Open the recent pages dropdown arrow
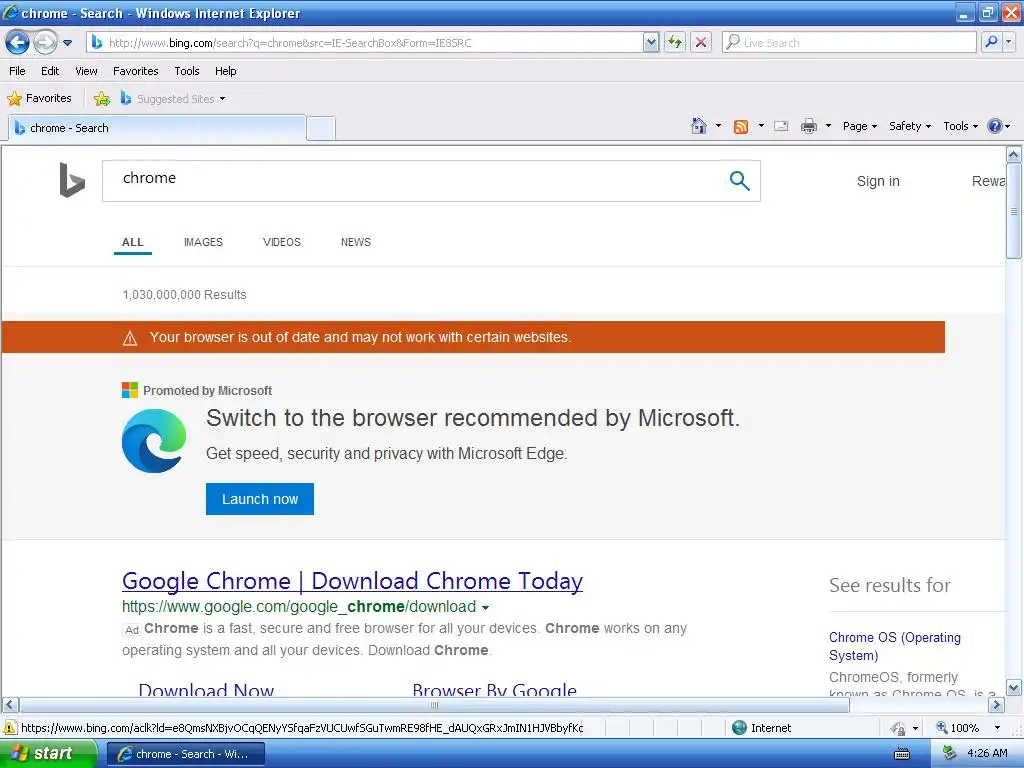This screenshot has width=1024, height=768. pyautogui.click(x=67, y=43)
